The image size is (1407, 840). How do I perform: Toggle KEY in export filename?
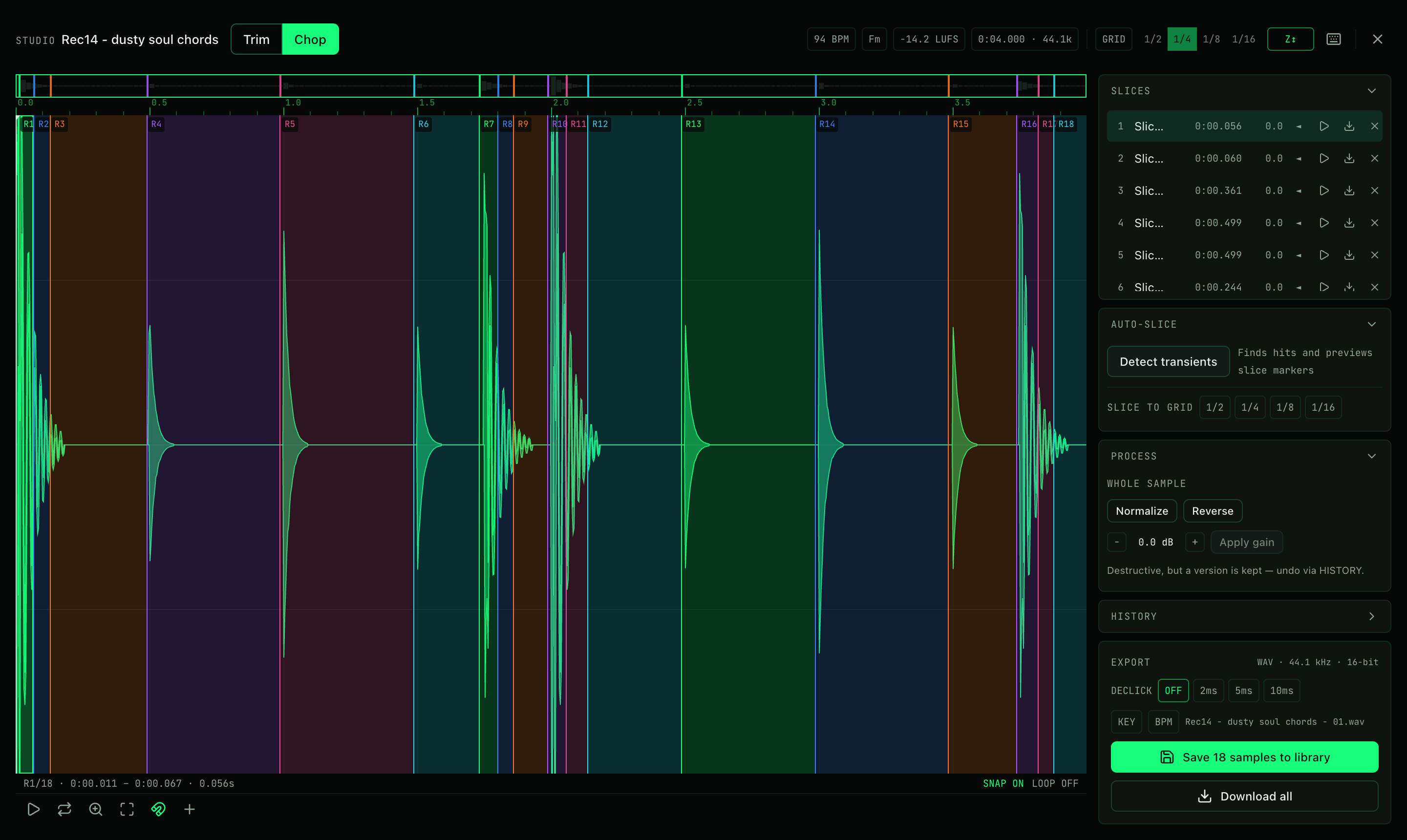(x=1126, y=722)
